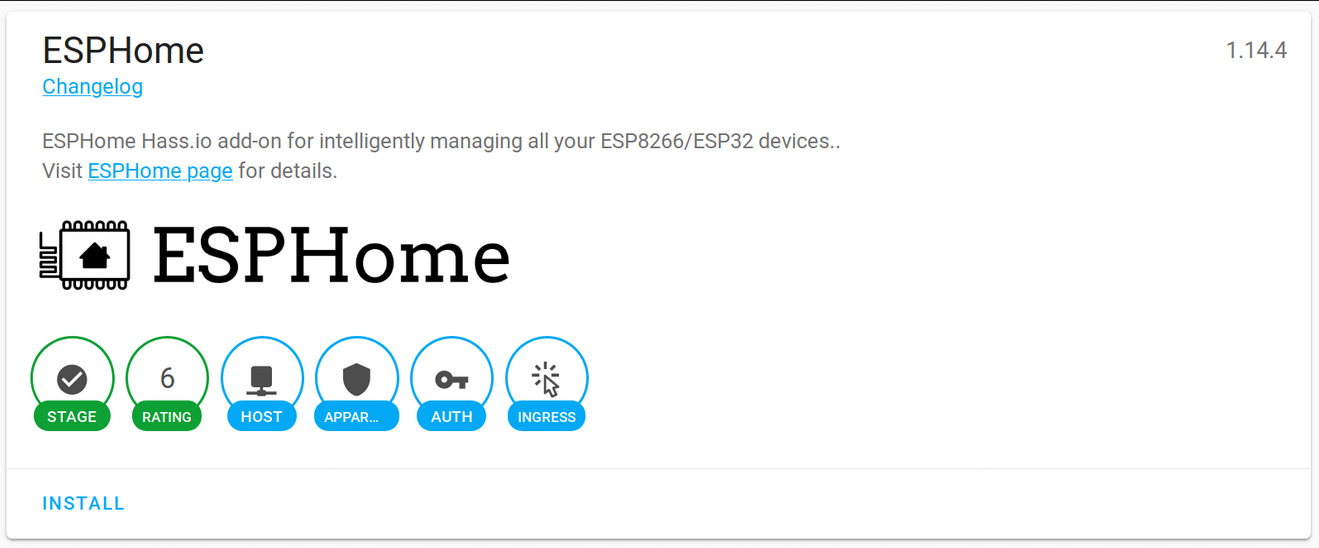The image size is (1319, 548).
Task: Click the Stage checkmark icon
Action: [72, 379]
